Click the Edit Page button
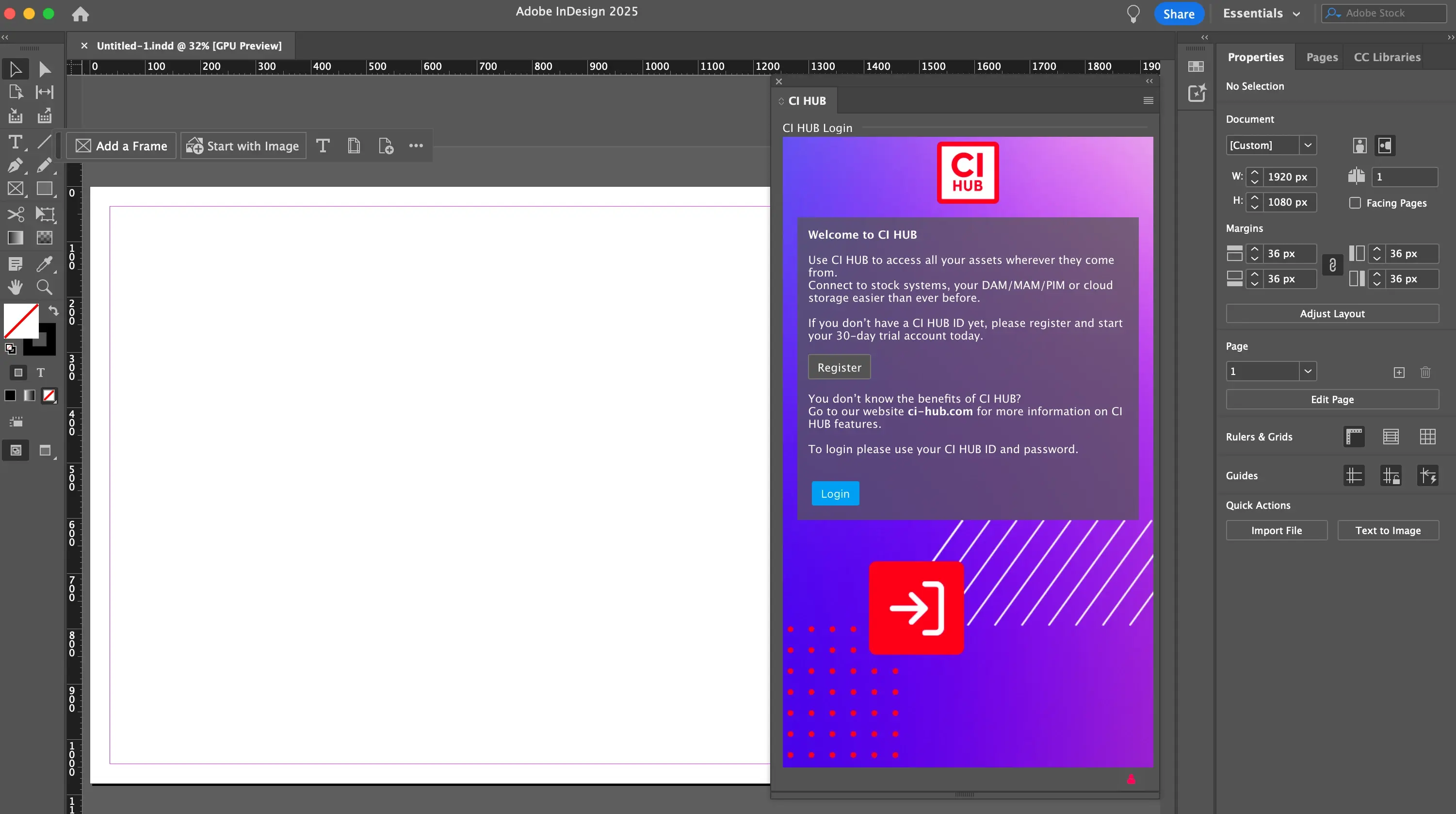This screenshot has height=814, width=1456. [x=1332, y=400]
